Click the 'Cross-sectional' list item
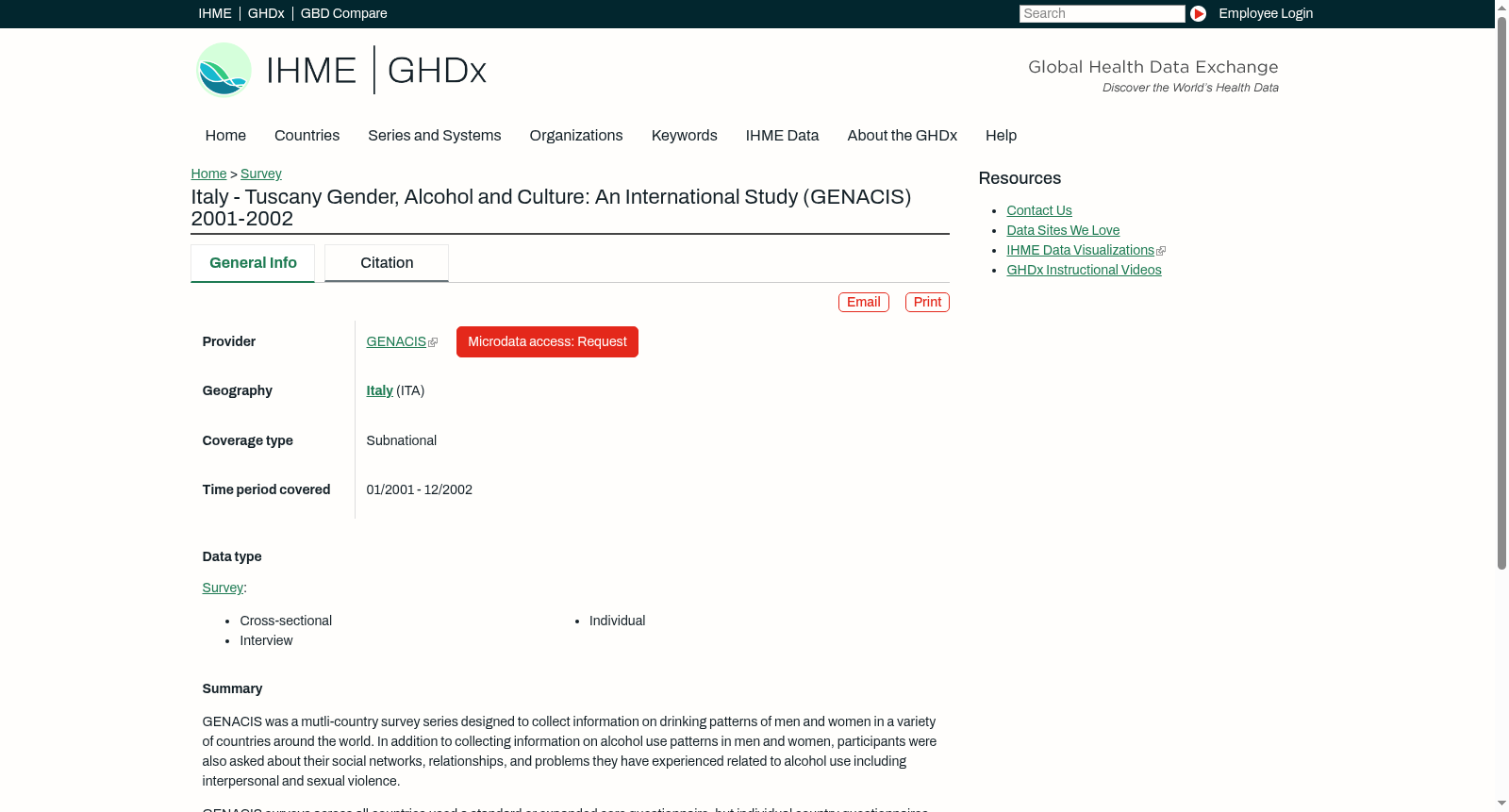The height and width of the screenshot is (812, 1509). [286, 621]
